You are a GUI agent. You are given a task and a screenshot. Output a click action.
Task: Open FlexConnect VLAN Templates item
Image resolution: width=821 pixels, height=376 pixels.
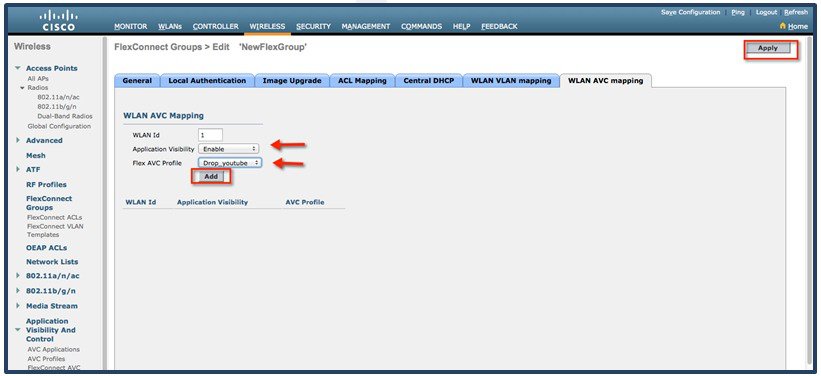55,230
